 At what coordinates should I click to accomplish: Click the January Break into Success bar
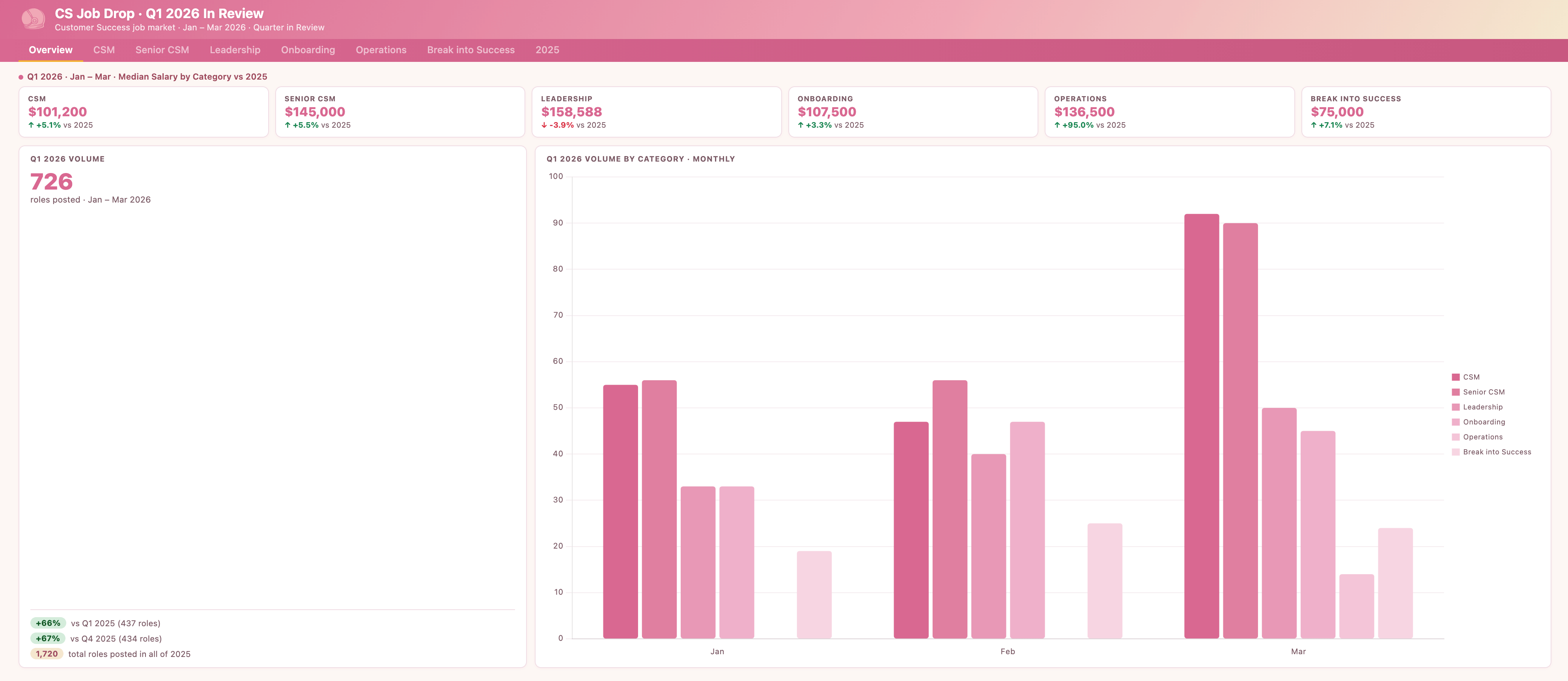tap(814, 595)
